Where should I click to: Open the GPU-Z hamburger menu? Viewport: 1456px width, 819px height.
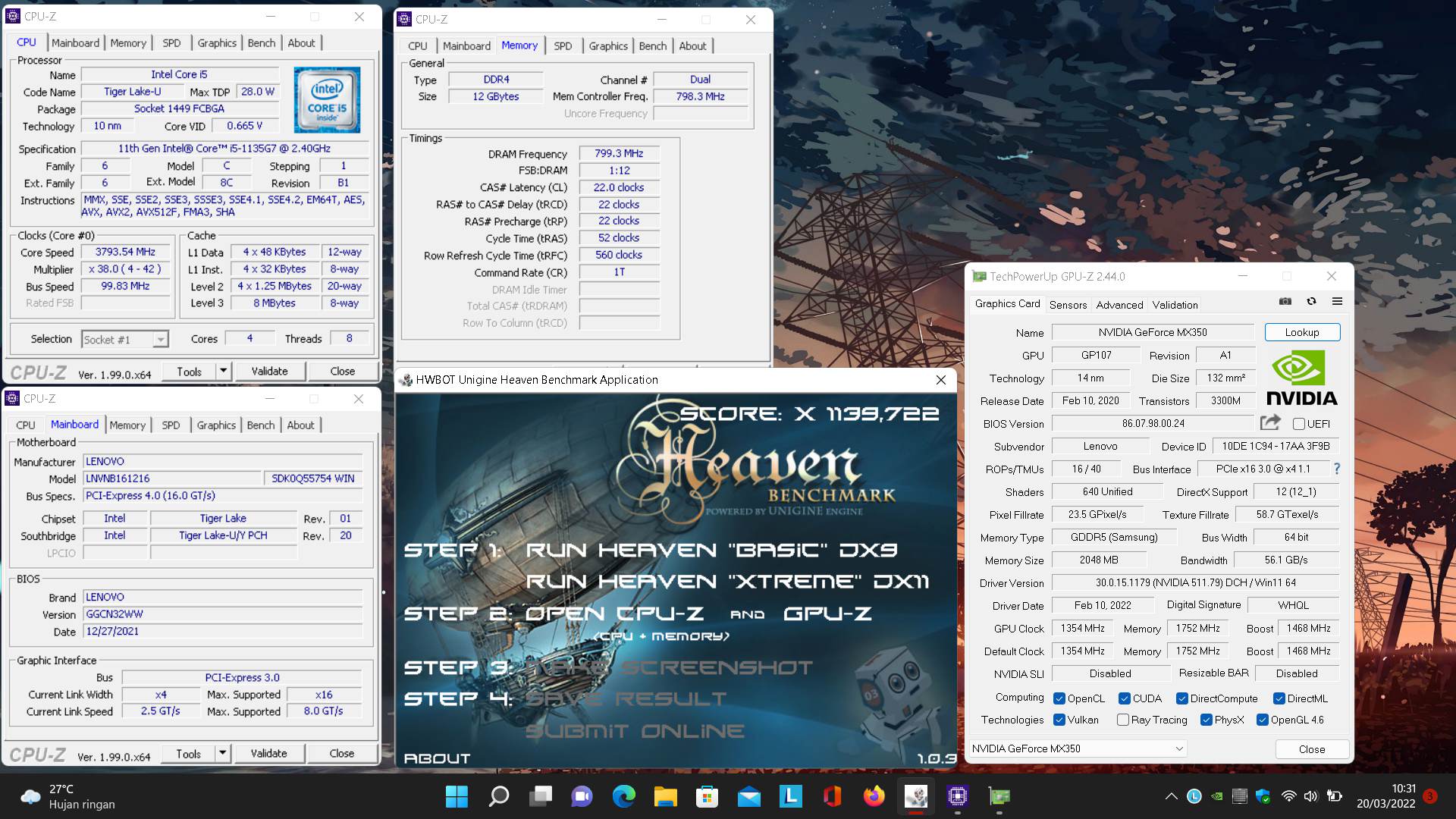[1337, 302]
